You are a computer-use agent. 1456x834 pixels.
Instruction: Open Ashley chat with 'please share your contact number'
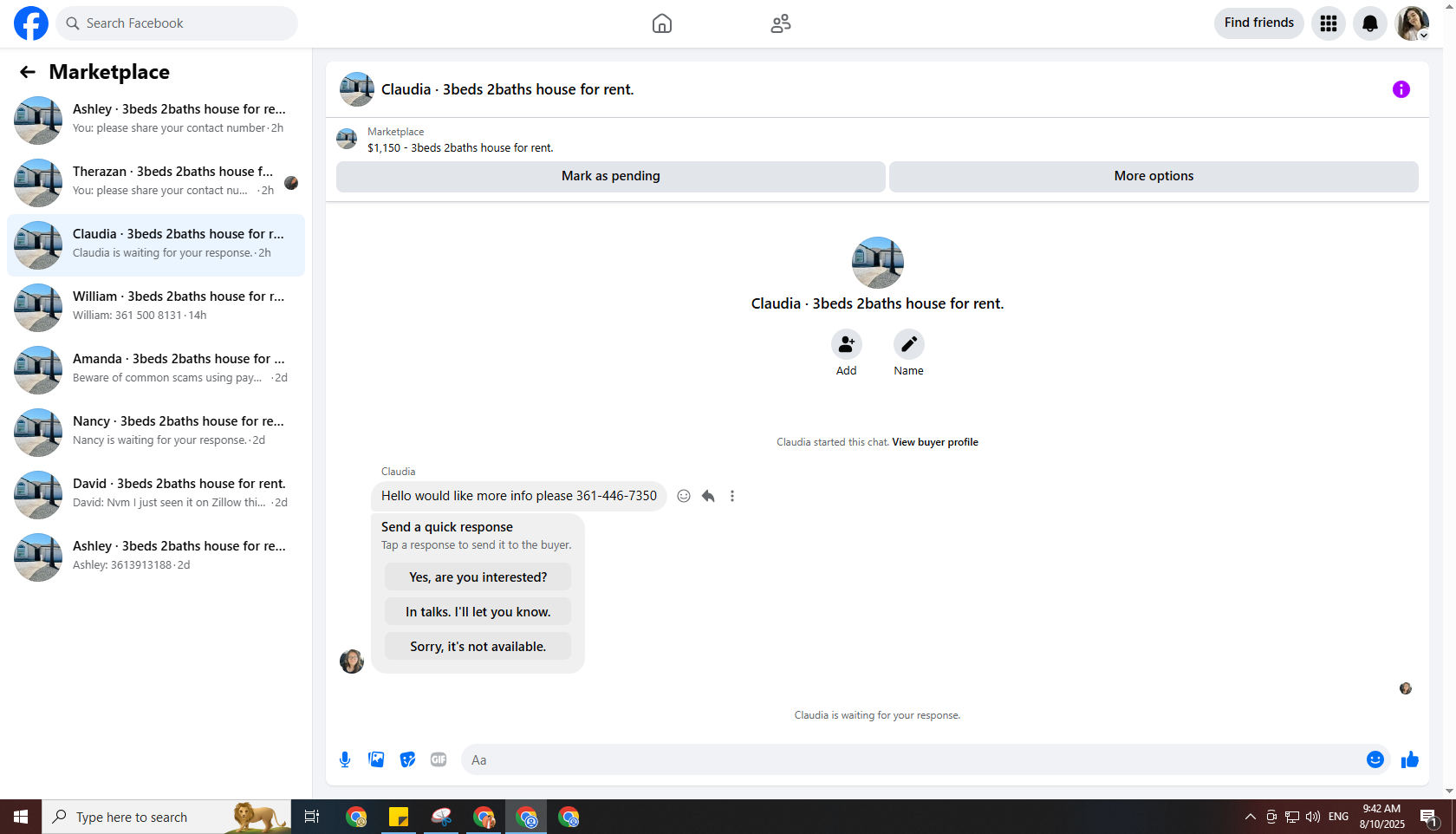coord(156,121)
